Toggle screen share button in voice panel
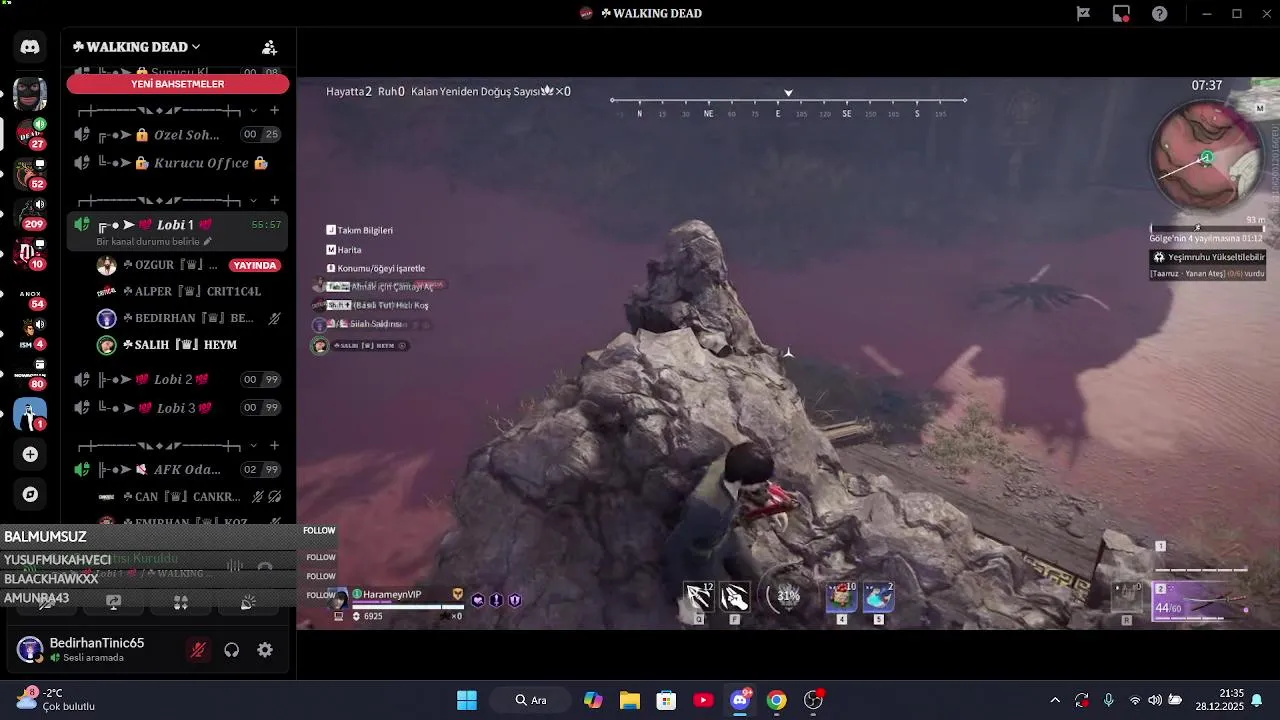The width and height of the screenshot is (1280, 720). pyautogui.click(x=114, y=602)
